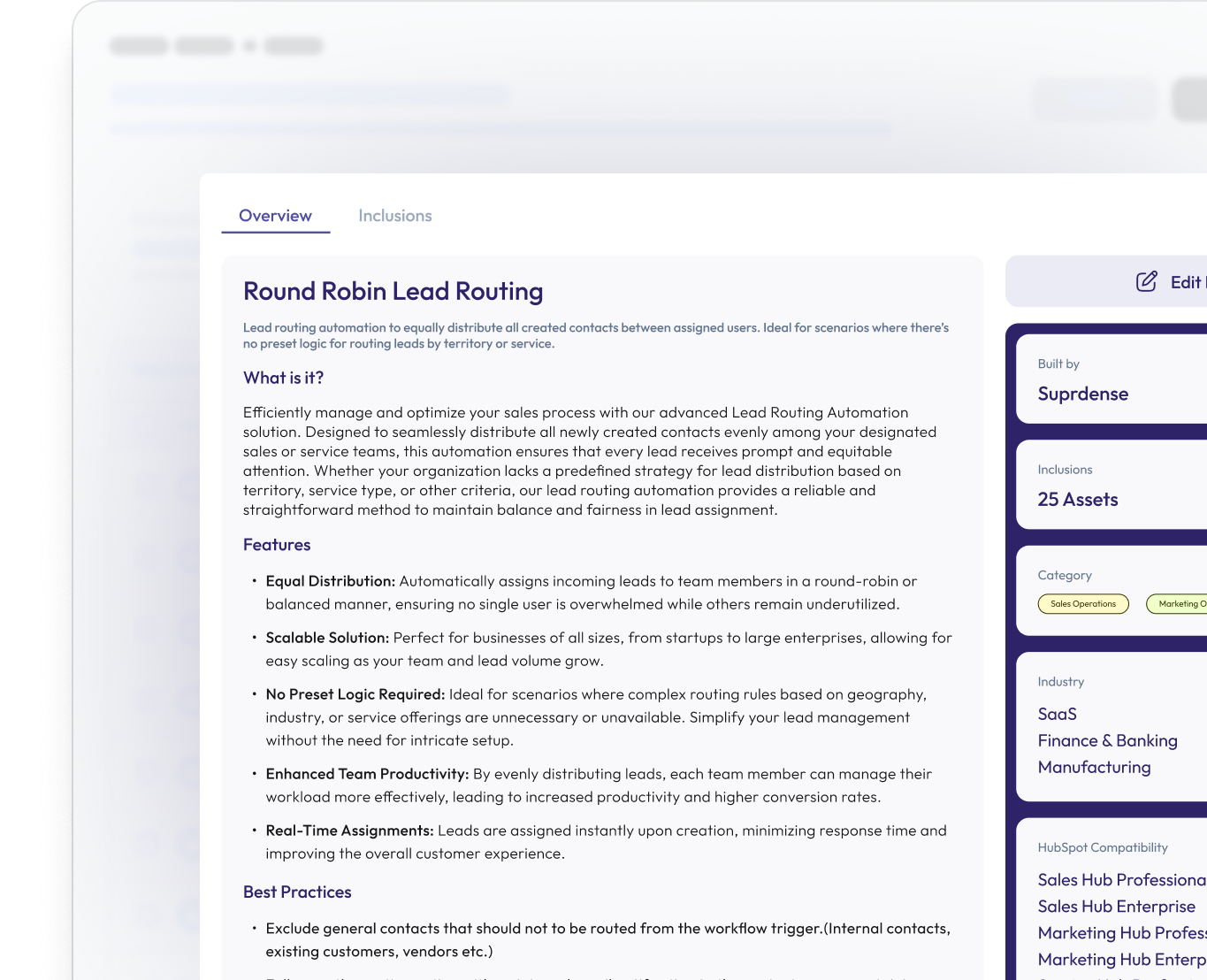Click Marketing Hub Professional entry
Image resolution: width=1207 pixels, height=980 pixels.
[x=1120, y=933]
